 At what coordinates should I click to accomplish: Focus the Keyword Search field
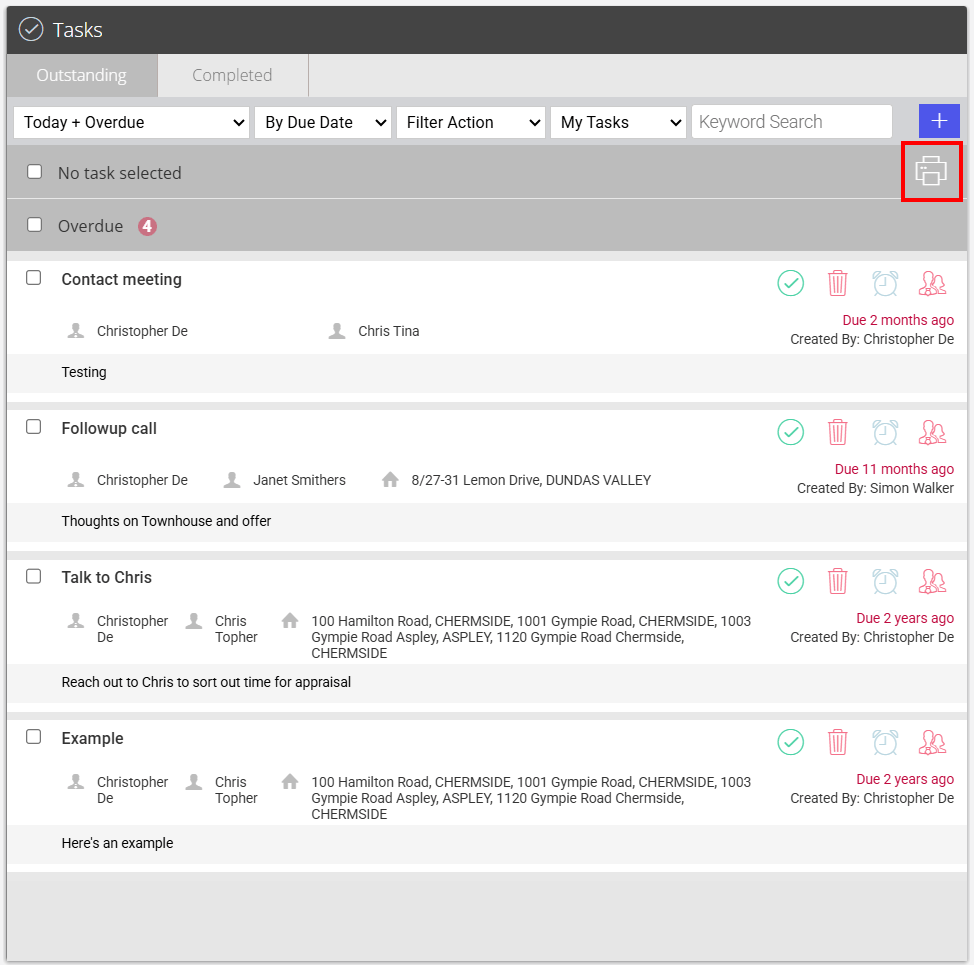pyautogui.click(x=791, y=122)
